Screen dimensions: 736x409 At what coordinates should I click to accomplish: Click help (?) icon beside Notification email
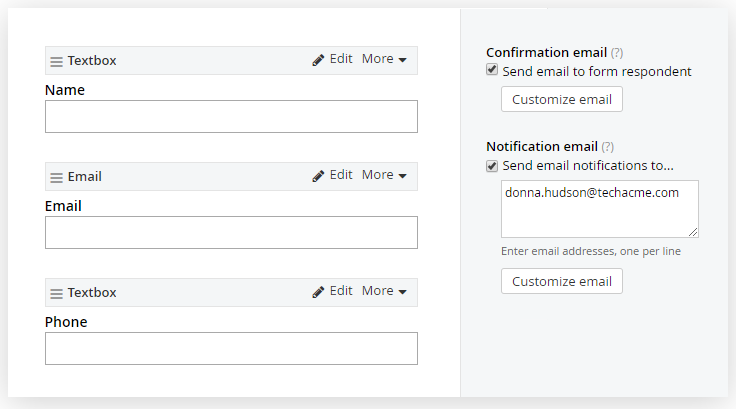coord(608,147)
